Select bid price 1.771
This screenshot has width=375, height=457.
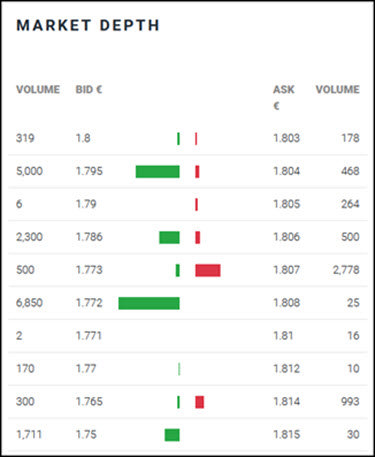[89, 336]
